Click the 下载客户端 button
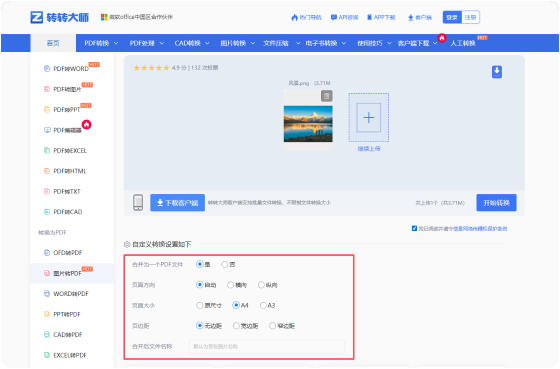The width and height of the screenshot is (560, 369). point(178,203)
